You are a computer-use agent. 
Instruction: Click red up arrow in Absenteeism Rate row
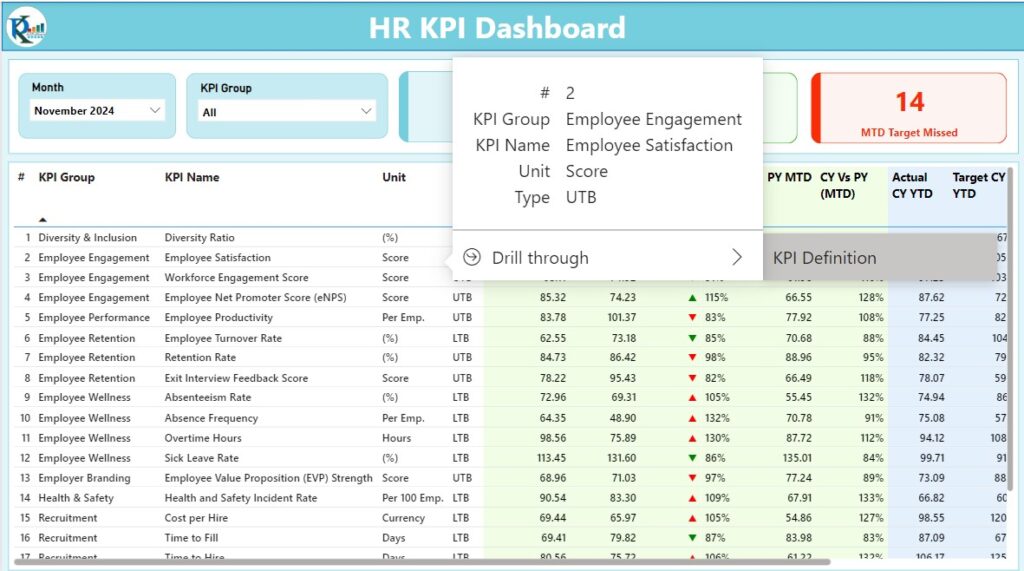point(692,397)
